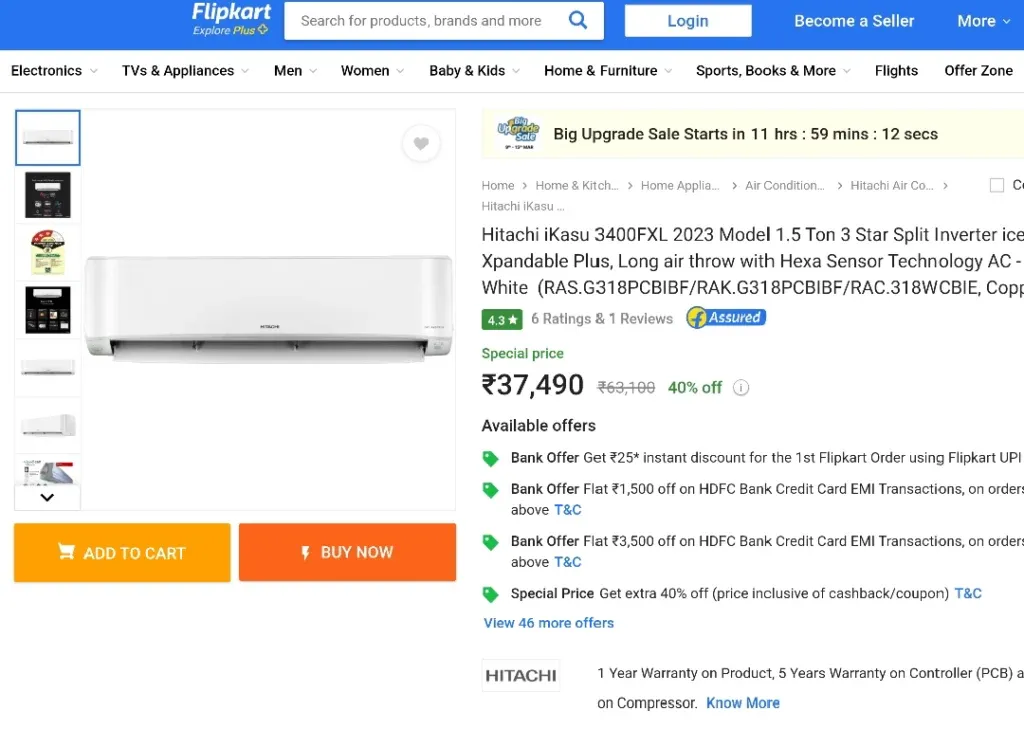
Task: Click the Hitachi brand logo
Action: (x=520, y=675)
